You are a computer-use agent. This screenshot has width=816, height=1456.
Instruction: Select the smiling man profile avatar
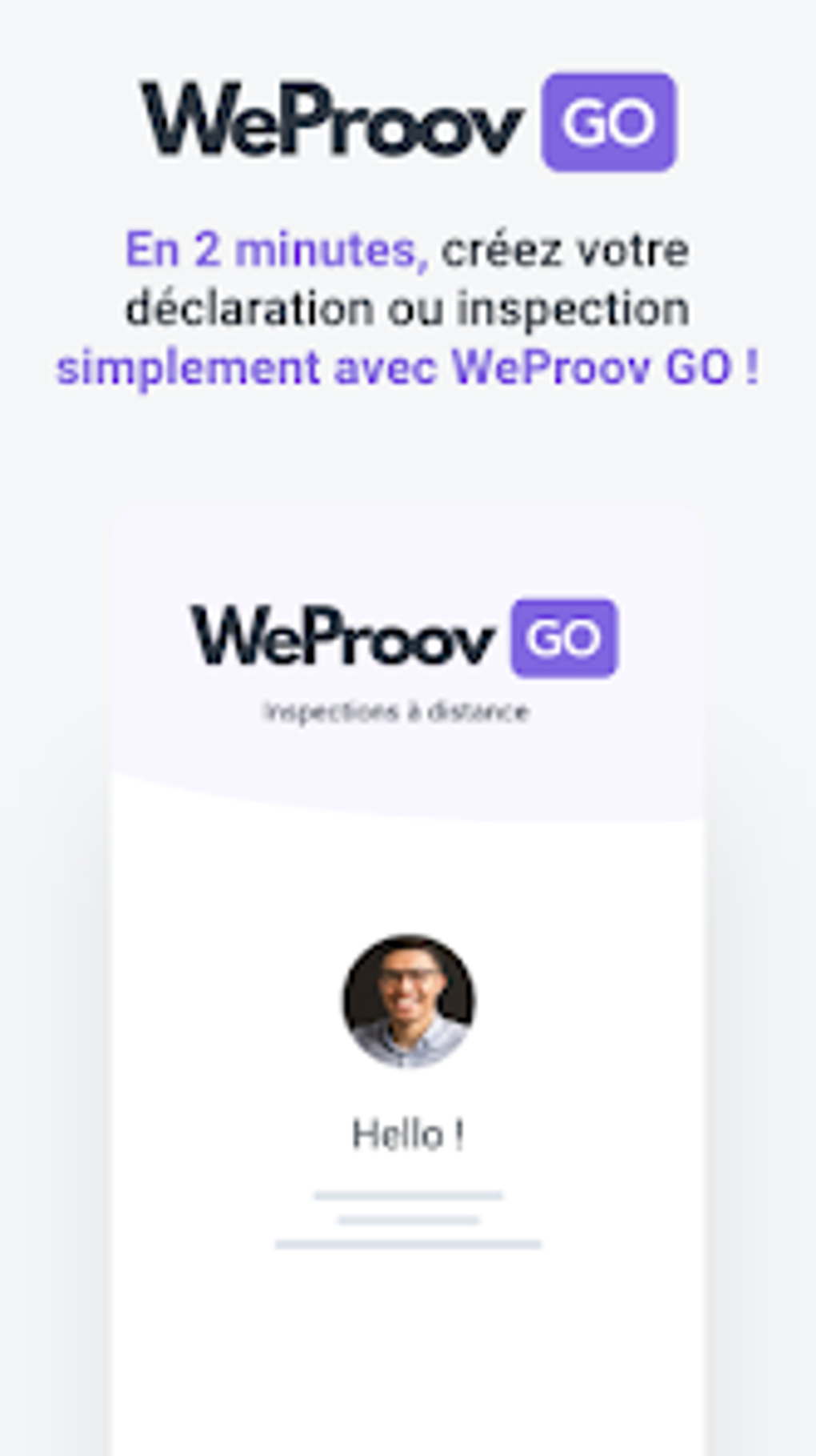coord(409,1001)
